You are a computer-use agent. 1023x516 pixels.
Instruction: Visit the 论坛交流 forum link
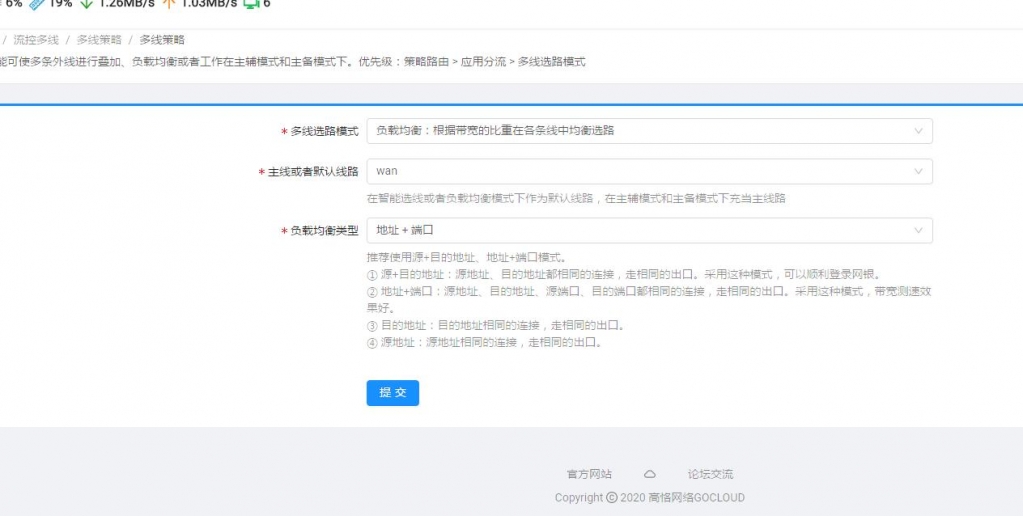[710, 474]
